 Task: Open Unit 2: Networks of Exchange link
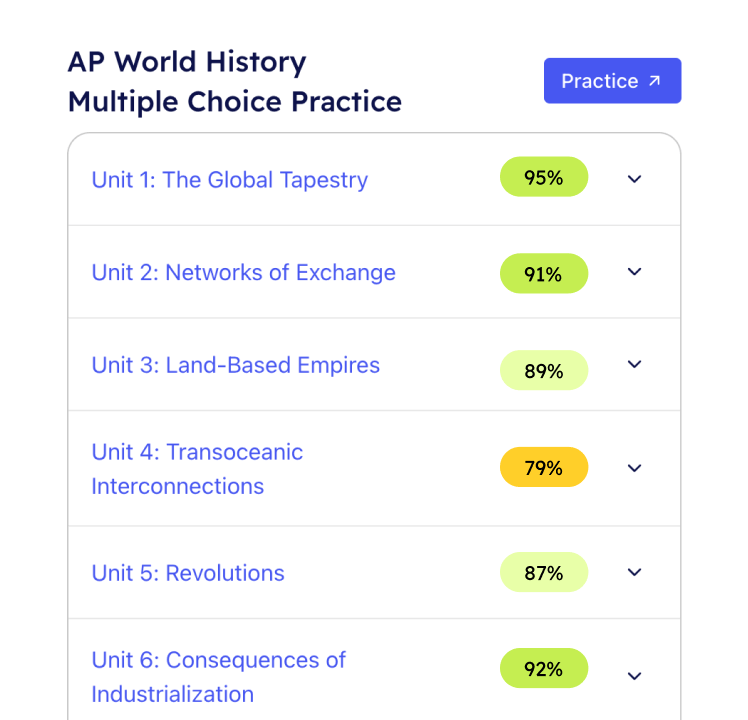[x=244, y=273]
